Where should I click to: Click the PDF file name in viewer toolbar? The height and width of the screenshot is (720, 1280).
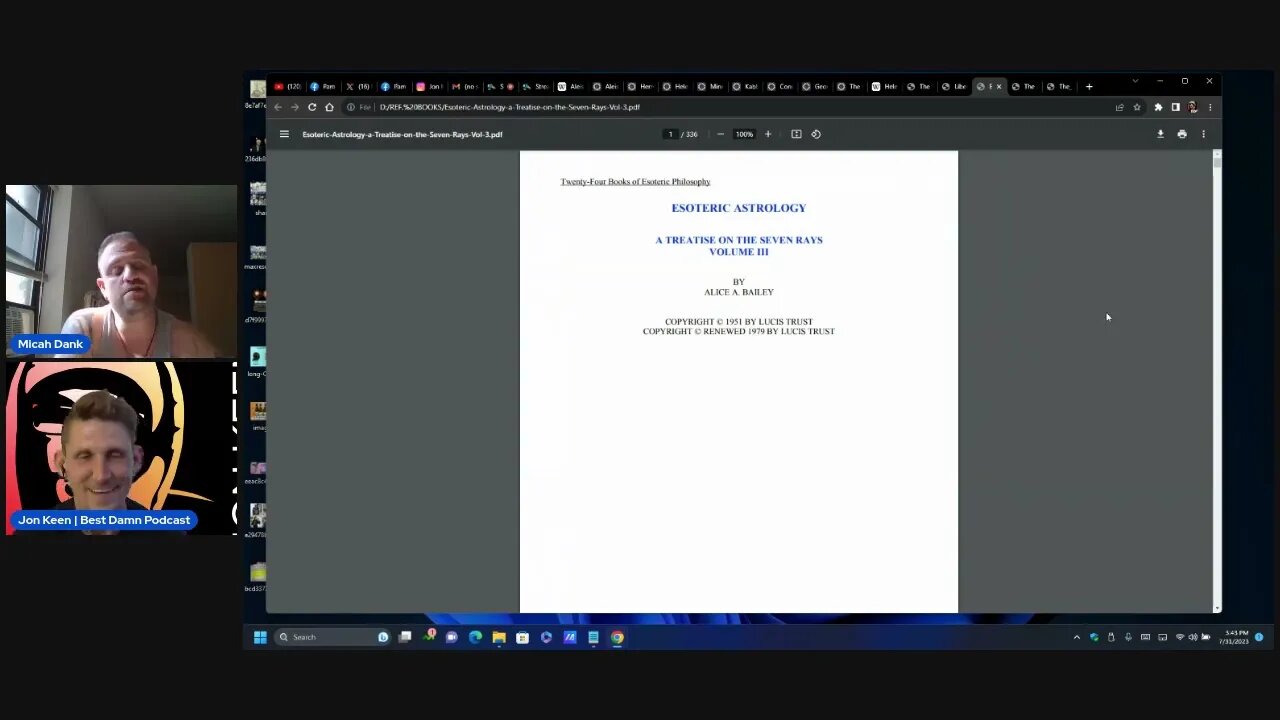[402, 134]
